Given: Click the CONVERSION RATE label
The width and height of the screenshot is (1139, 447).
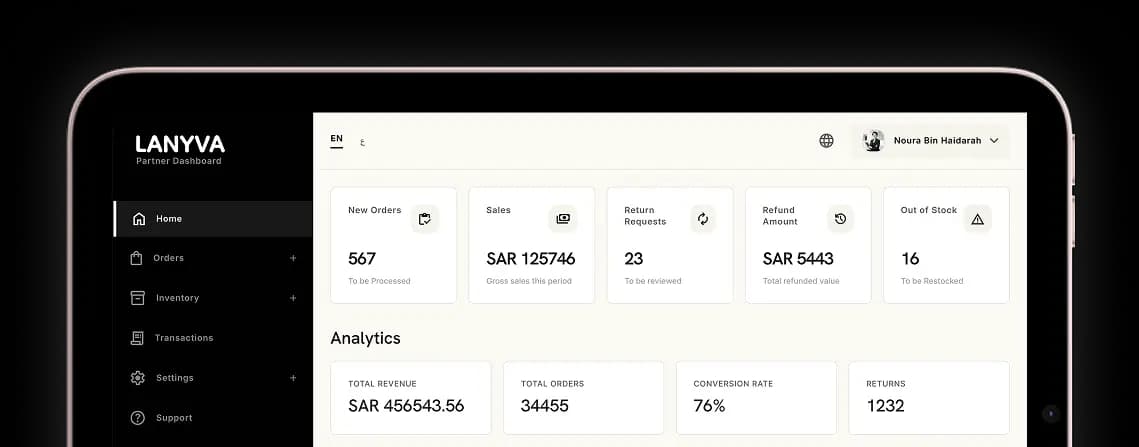Looking at the screenshot, I should [x=733, y=384].
